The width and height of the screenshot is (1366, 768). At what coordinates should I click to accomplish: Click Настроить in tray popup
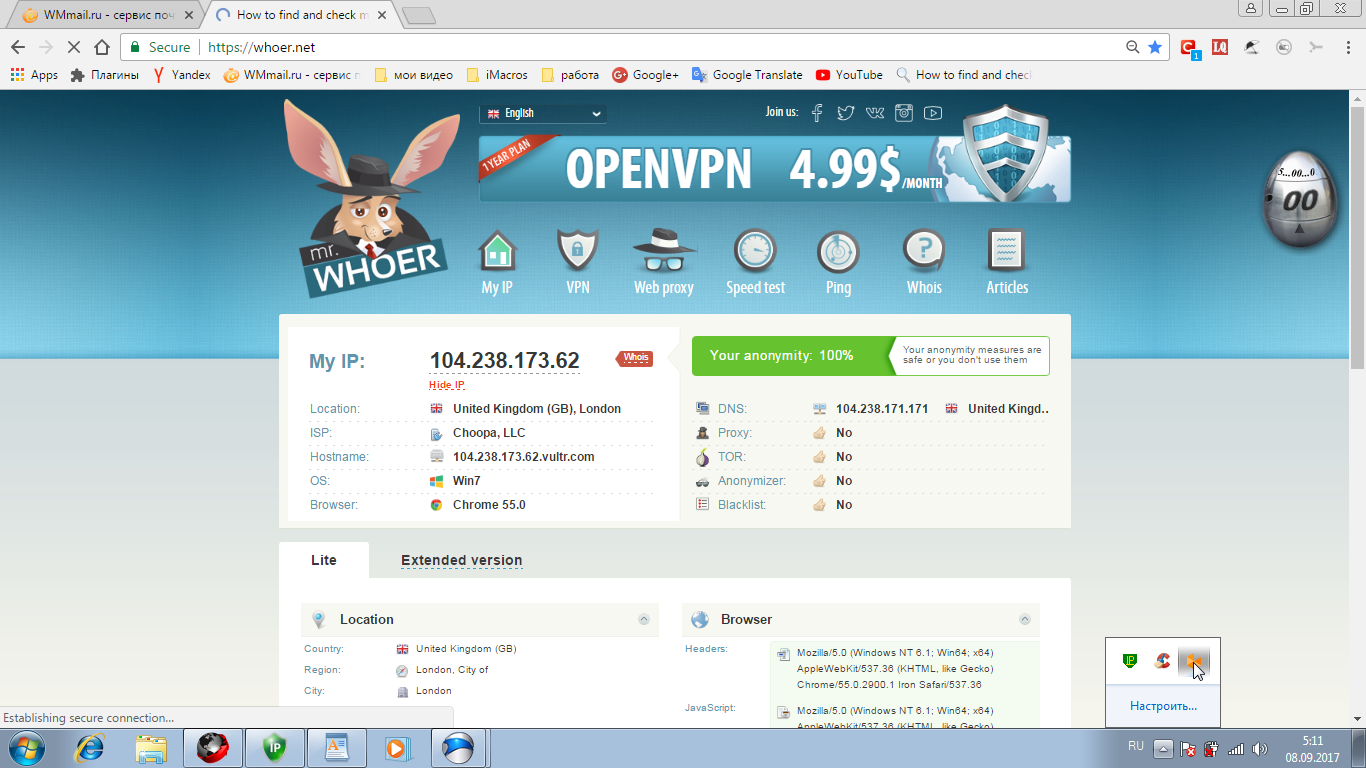[x=1163, y=706]
